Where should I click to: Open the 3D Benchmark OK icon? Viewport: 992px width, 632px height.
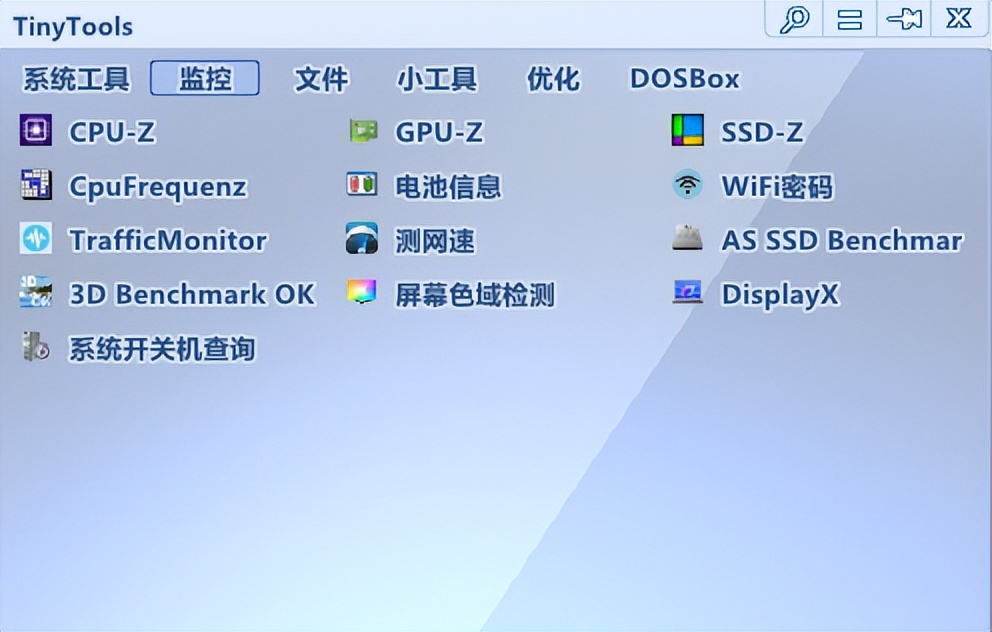click(x=36, y=292)
